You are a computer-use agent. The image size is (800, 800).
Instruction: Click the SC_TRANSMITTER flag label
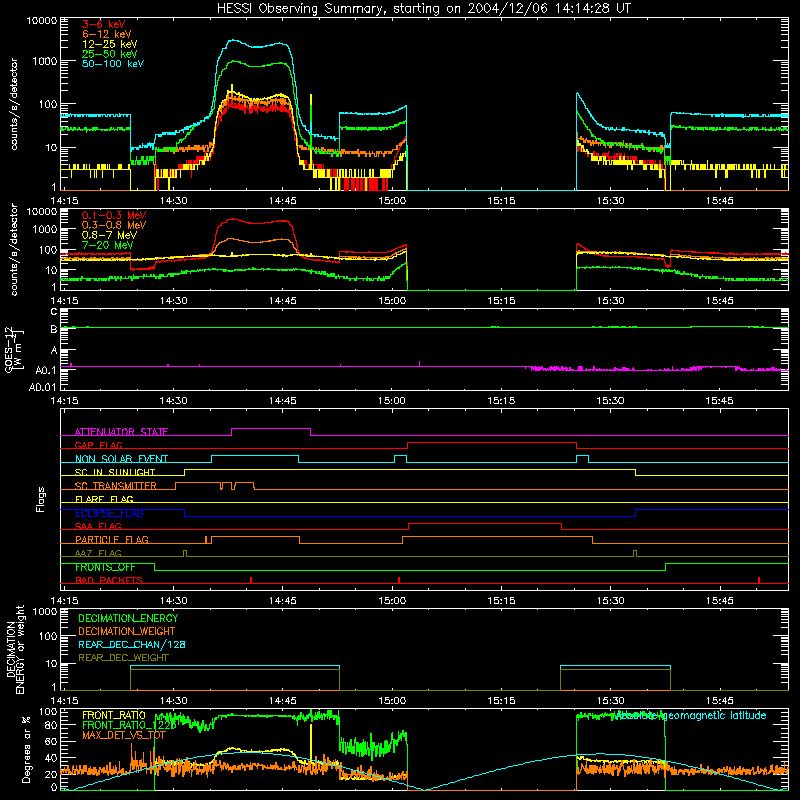[x=116, y=486]
